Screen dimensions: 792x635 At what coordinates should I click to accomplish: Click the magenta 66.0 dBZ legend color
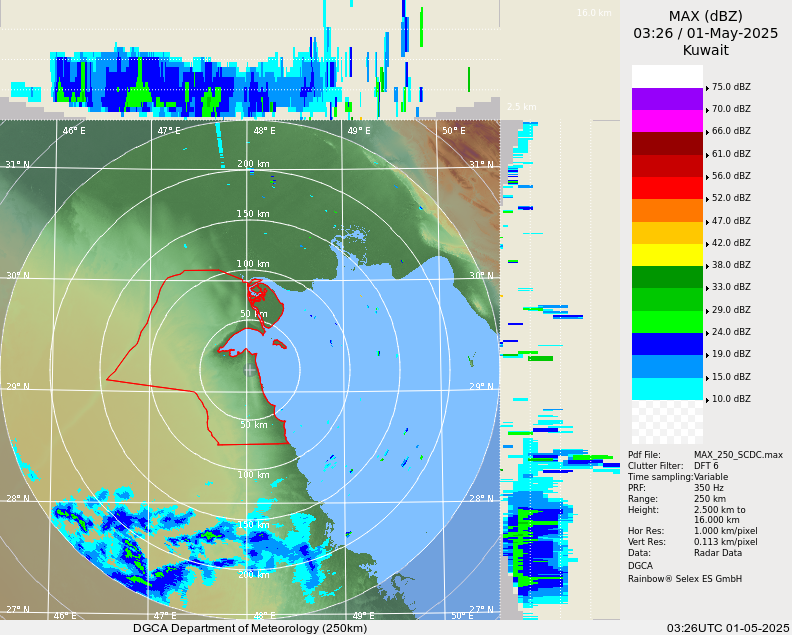coord(667,121)
